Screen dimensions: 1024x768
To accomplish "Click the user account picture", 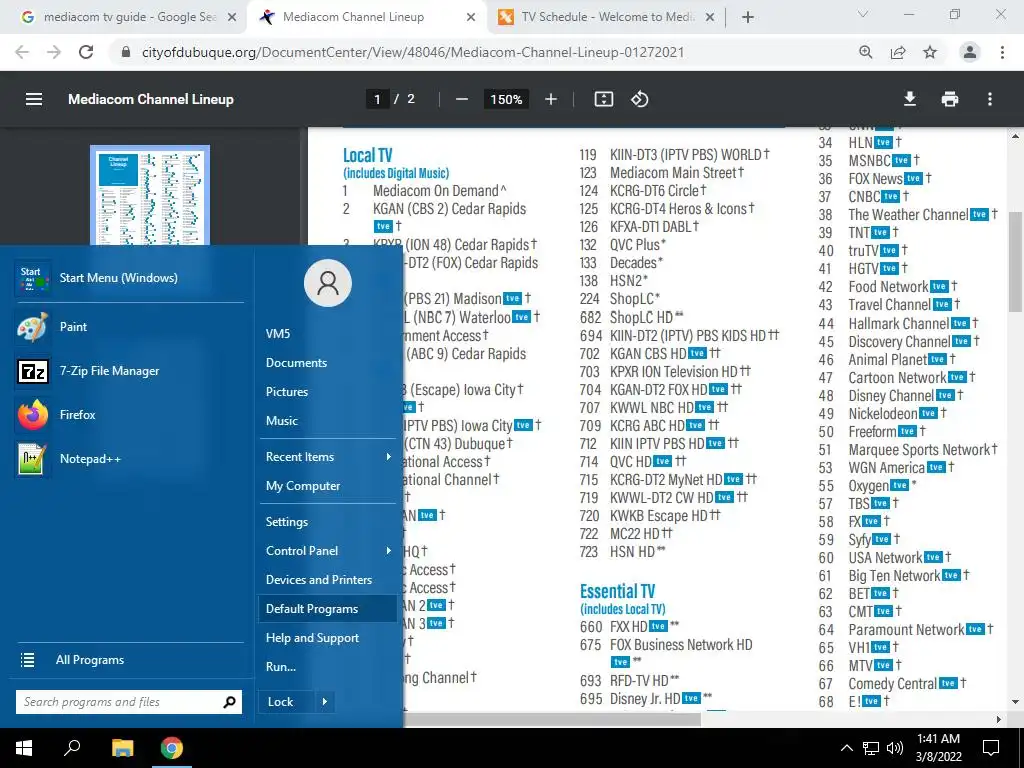I will point(328,283).
